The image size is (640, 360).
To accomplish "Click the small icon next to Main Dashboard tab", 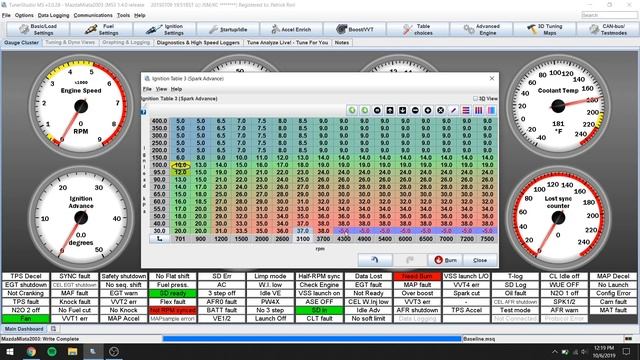I will (53, 329).
